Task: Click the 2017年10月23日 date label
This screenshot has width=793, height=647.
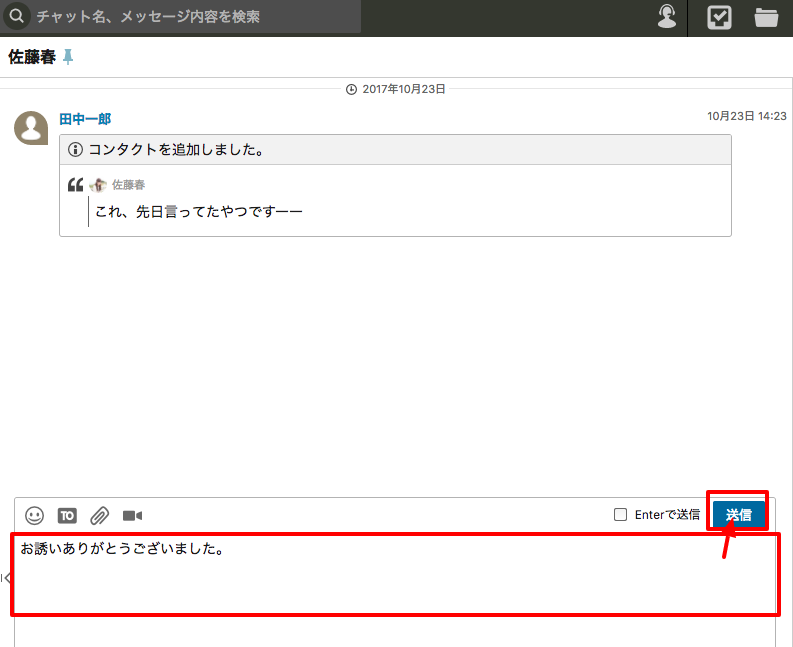Action: point(404,89)
